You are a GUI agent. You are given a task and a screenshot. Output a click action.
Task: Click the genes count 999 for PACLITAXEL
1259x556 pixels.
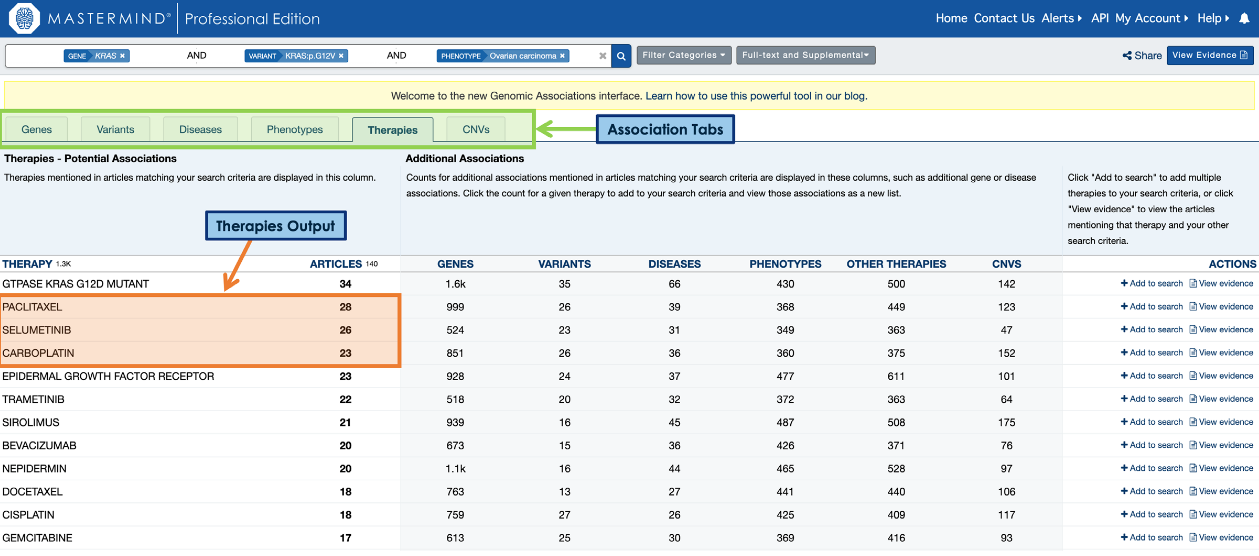point(455,307)
